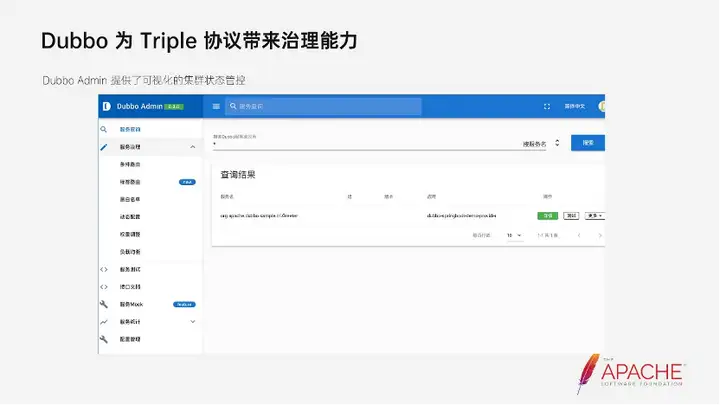Click the blue badge next to 标签路由
The height and width of the screenshot is (405, 720).
(x=187, y=182)
